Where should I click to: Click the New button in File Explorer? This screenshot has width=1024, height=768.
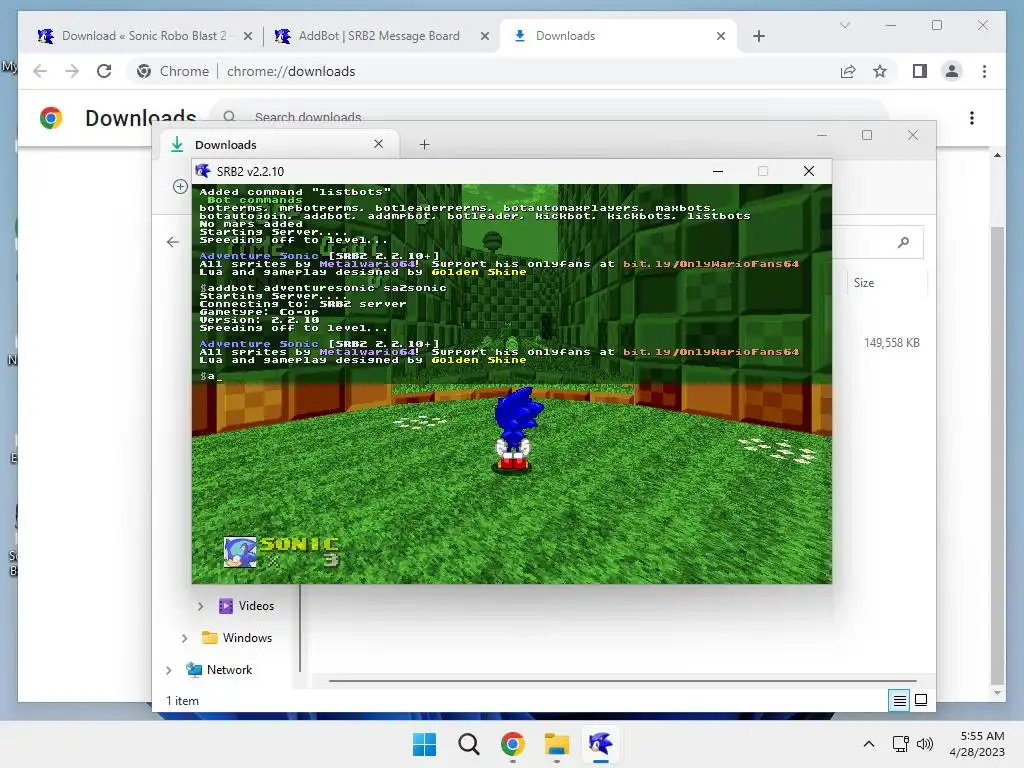coord(180,187)
